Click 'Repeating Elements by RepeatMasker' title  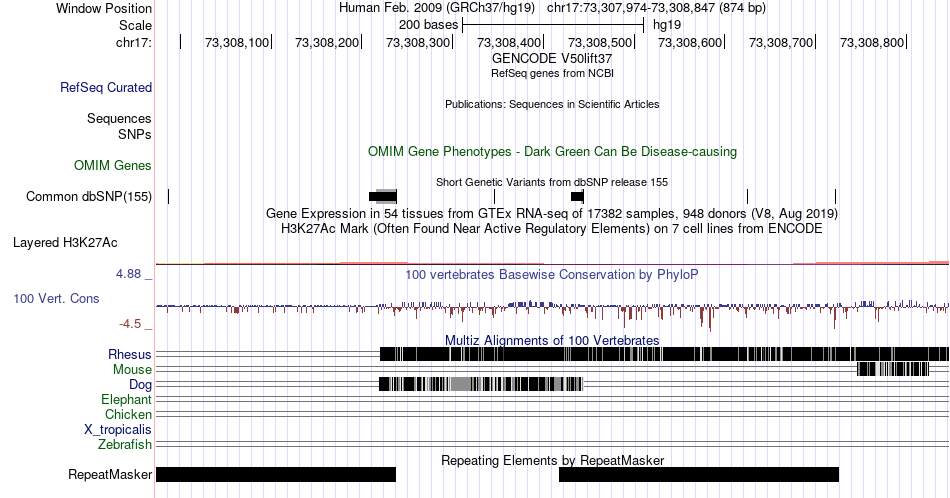click(552, 460)
